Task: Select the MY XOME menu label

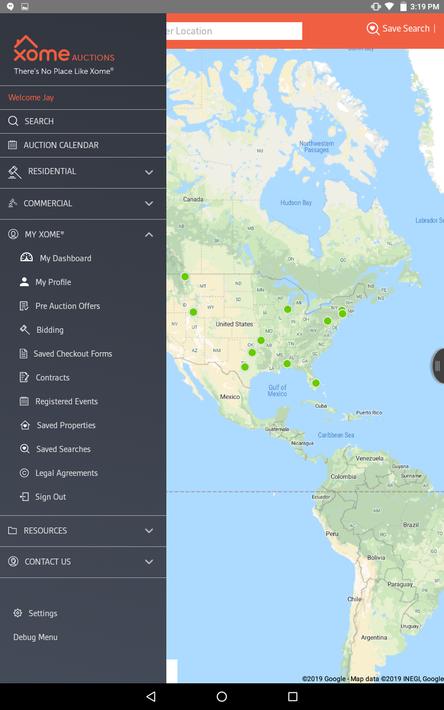Action: (44, 234)
